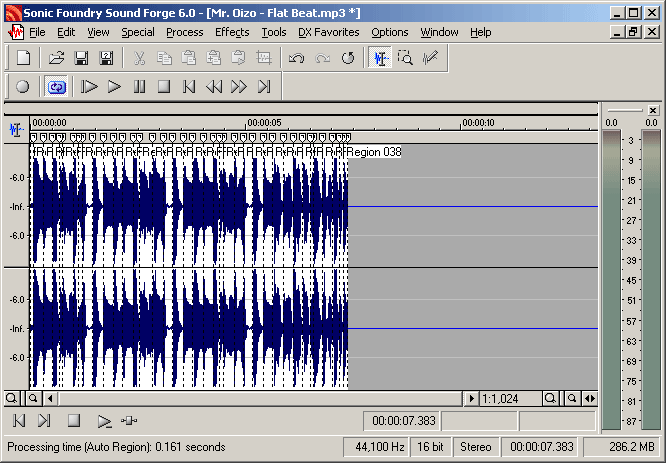Close the play meters panel
Screen dimensions: 666x463
tap(653, 110)
